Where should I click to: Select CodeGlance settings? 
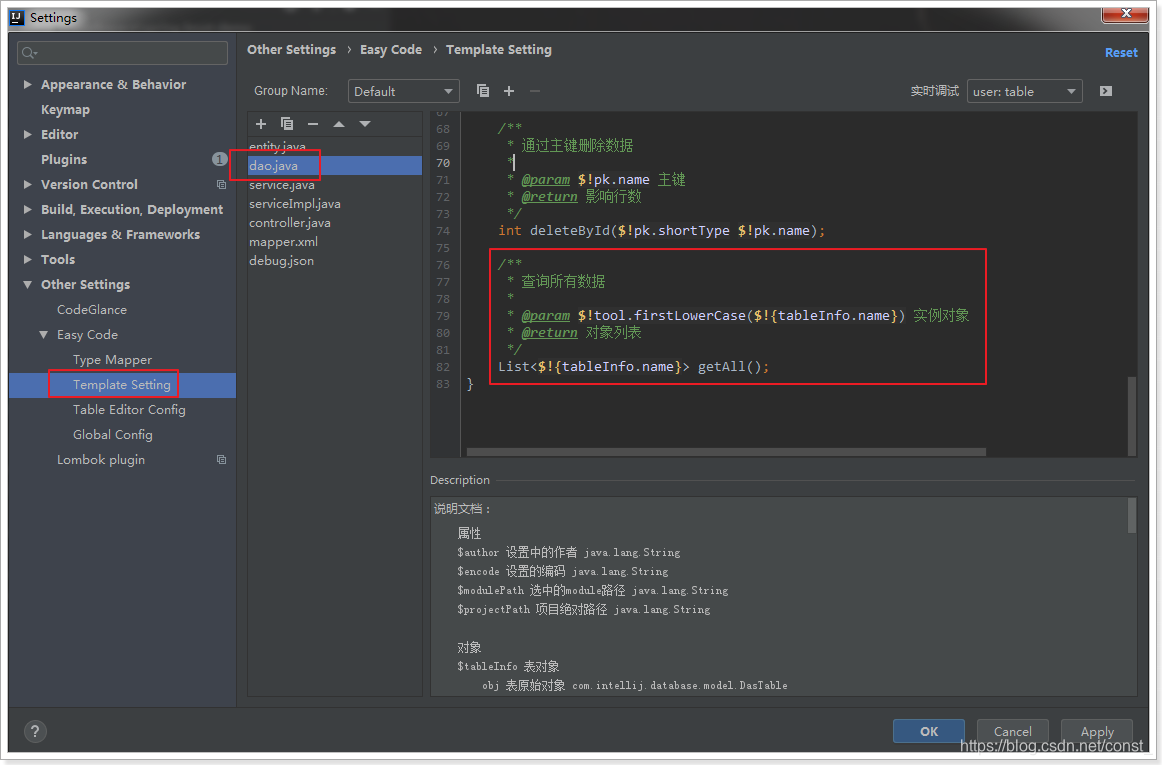[x=92, y=309]
